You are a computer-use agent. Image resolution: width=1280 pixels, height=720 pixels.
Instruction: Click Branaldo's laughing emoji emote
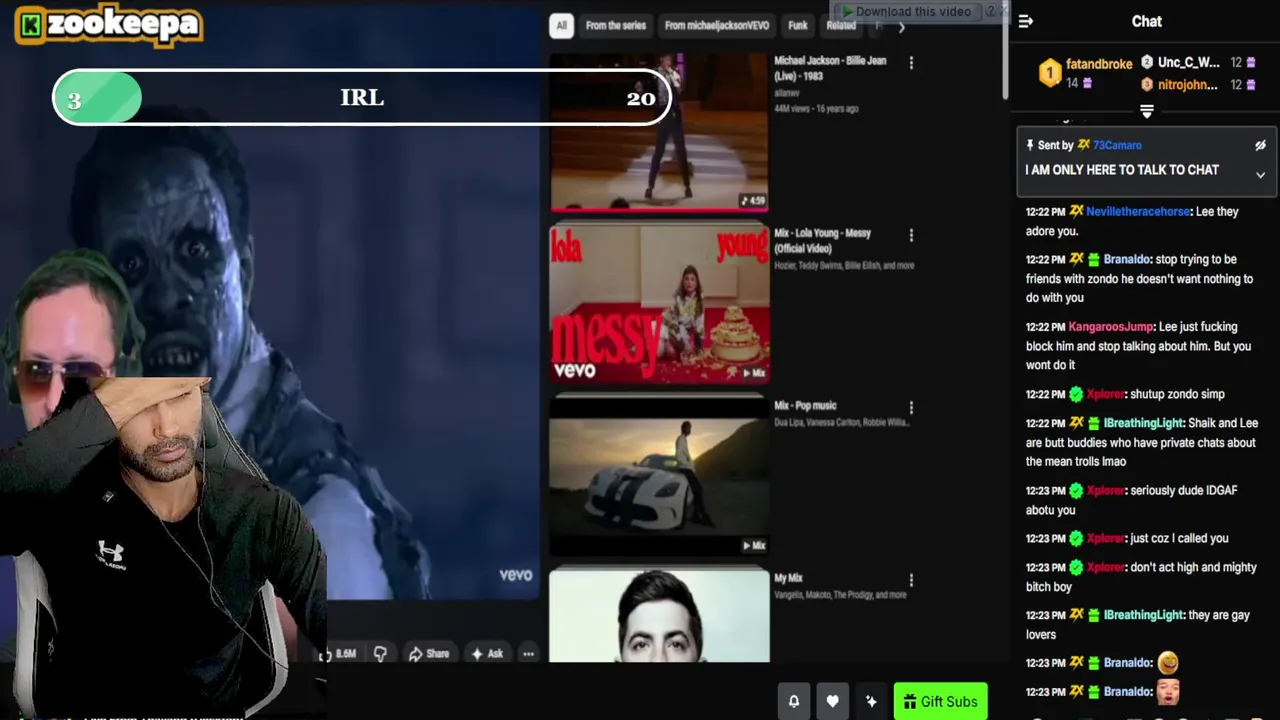[1167, 662]
